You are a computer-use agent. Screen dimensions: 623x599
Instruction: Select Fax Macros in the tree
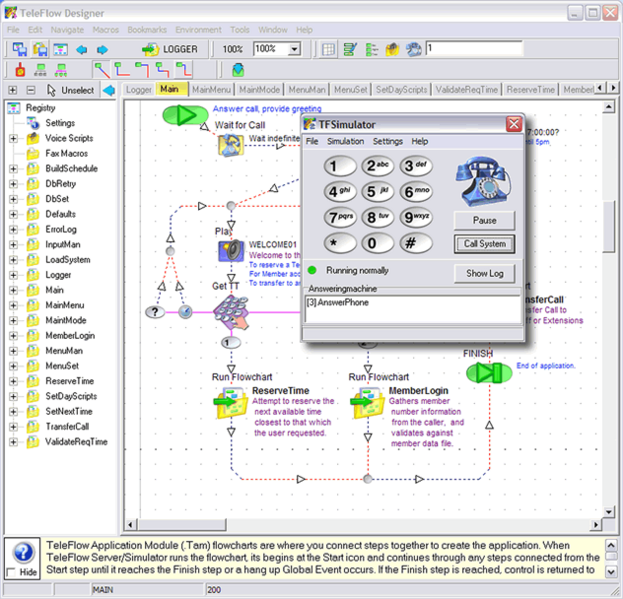pos(66,153)
